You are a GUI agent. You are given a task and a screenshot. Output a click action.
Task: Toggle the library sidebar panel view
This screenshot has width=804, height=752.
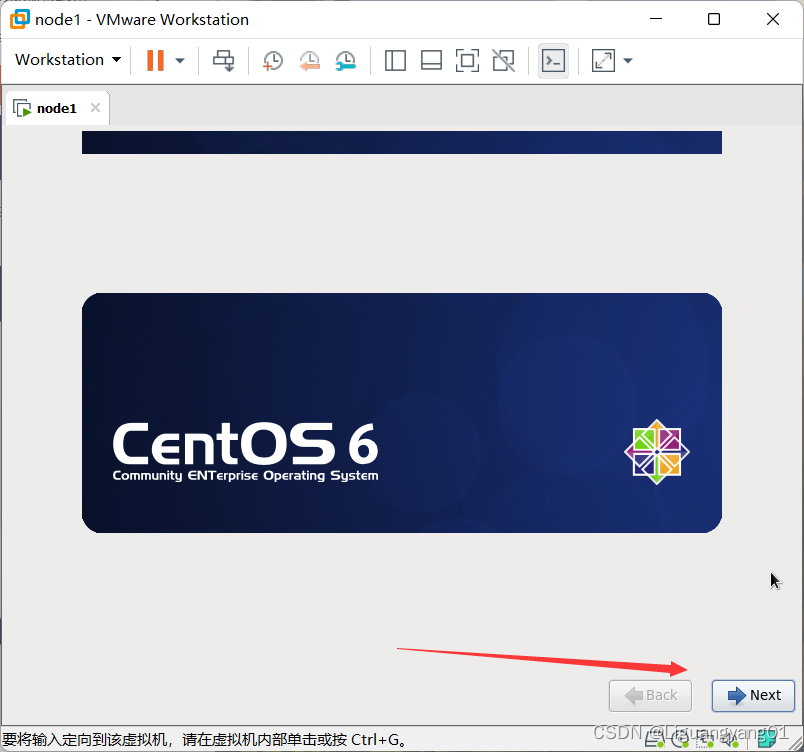[395, 60]
